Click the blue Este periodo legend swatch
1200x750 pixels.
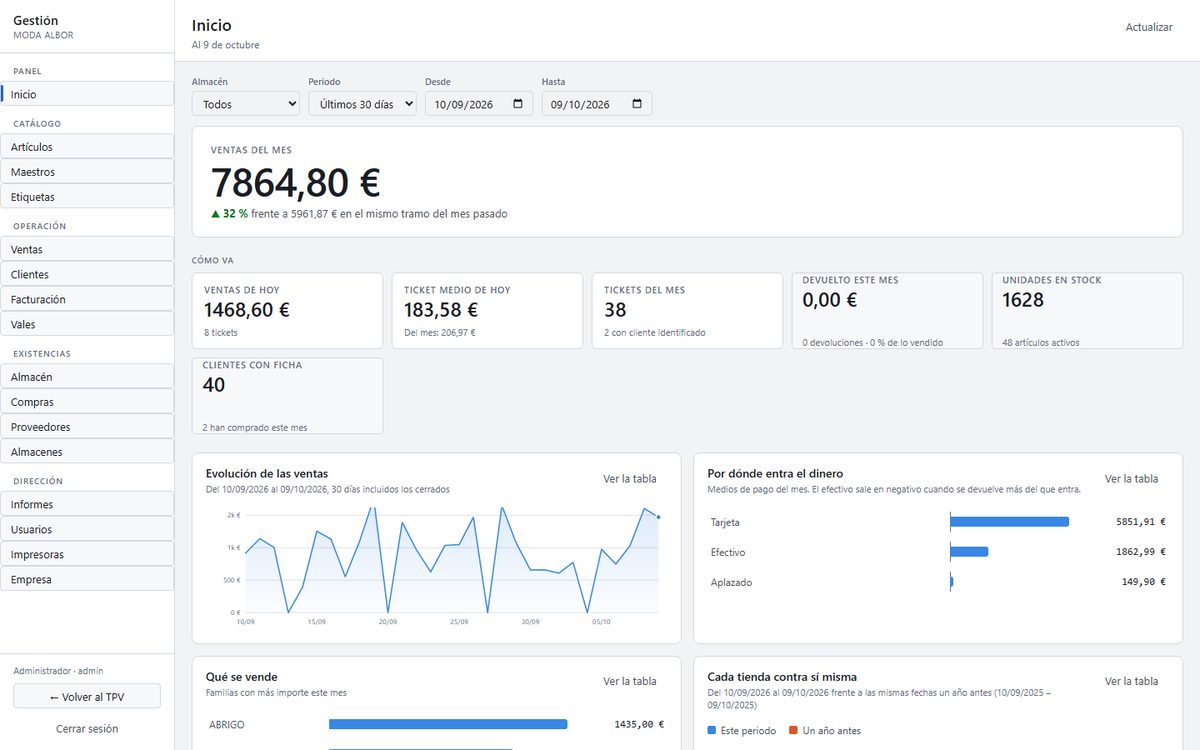711,731
